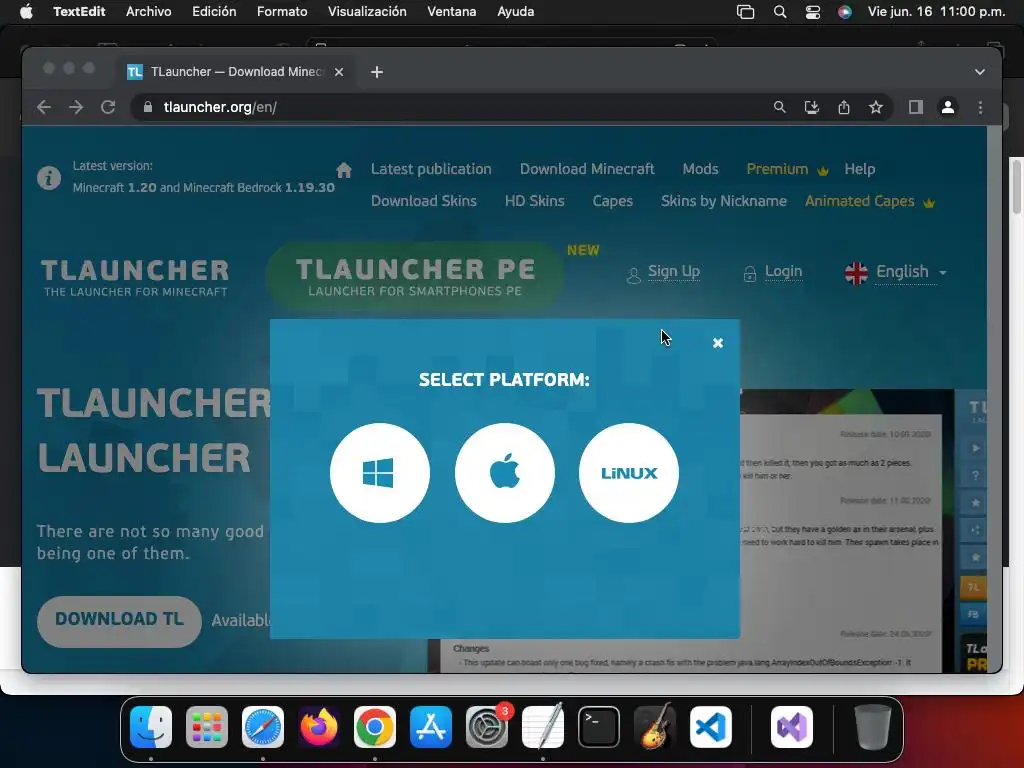Viewport: 1024px width, 768px height.
Task: Open Latest publication page
Action: (x=431, y=169)
